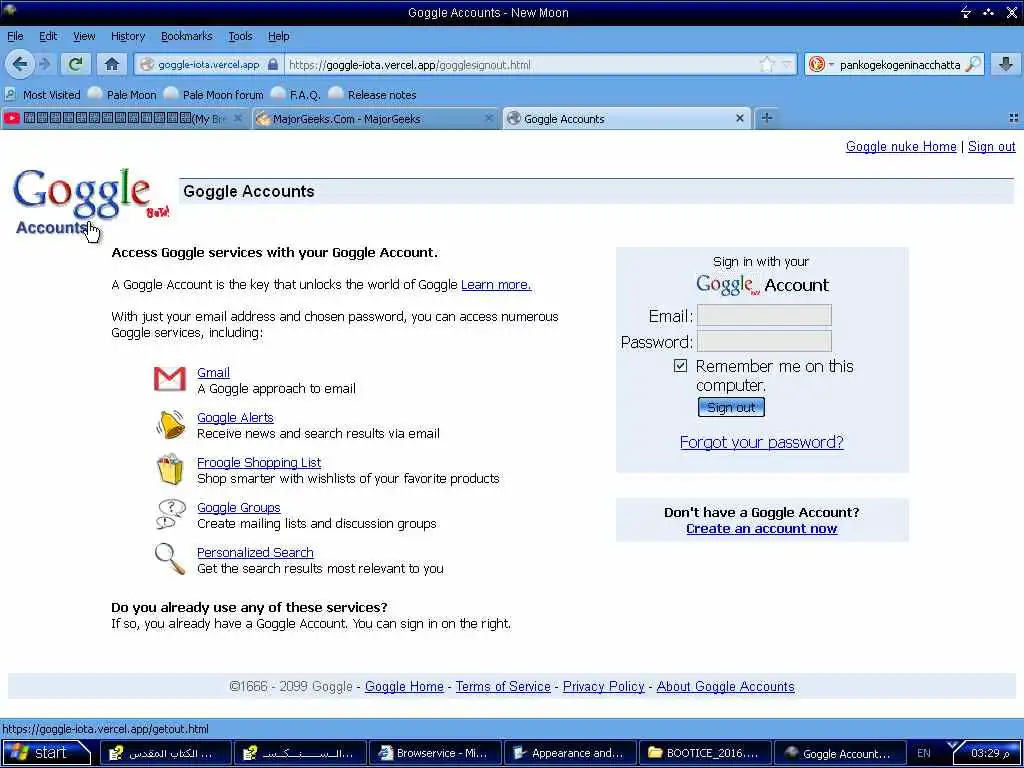Open the Goggle Groups link
Image resolution: width=1024 pixels, height=768 pixels.
(x=238, y=507)
